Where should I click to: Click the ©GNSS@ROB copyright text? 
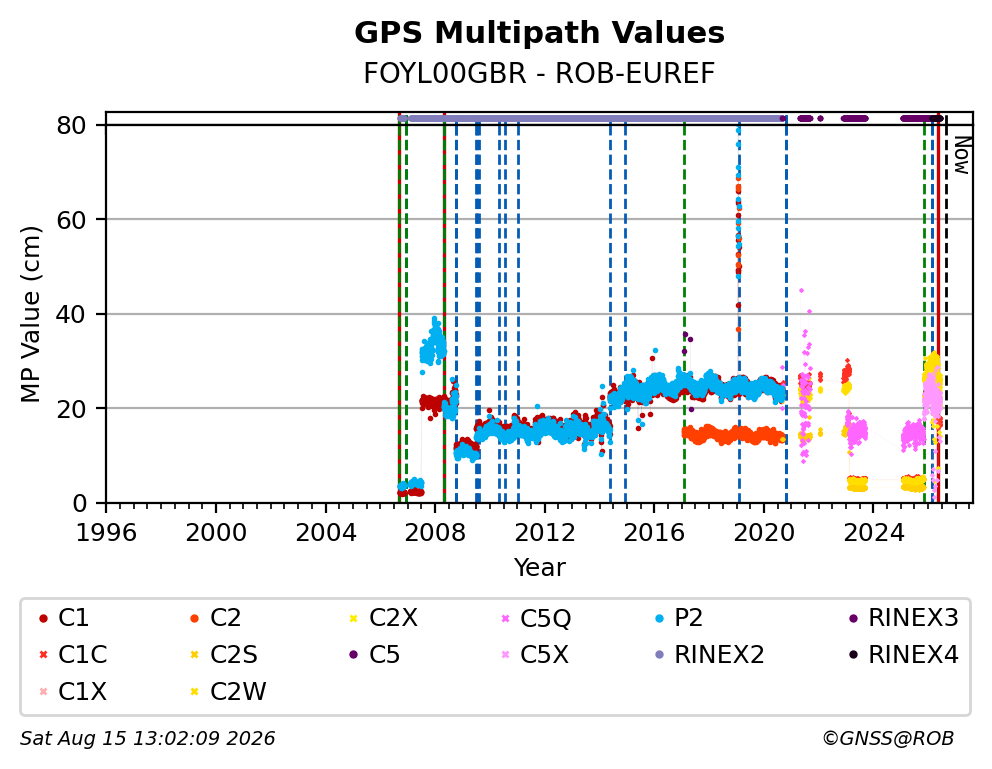[888, 739]
